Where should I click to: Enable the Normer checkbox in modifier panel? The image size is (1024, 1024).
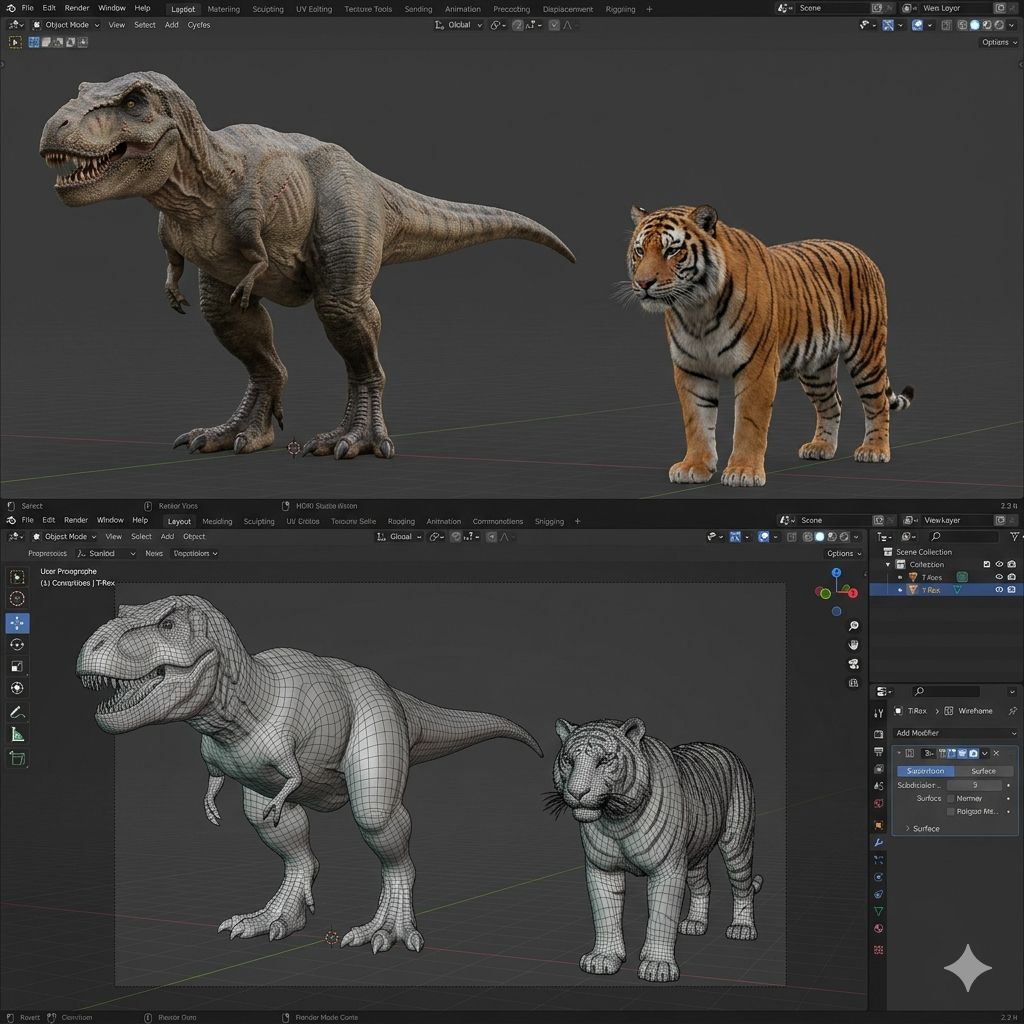[x=951, y=798]
